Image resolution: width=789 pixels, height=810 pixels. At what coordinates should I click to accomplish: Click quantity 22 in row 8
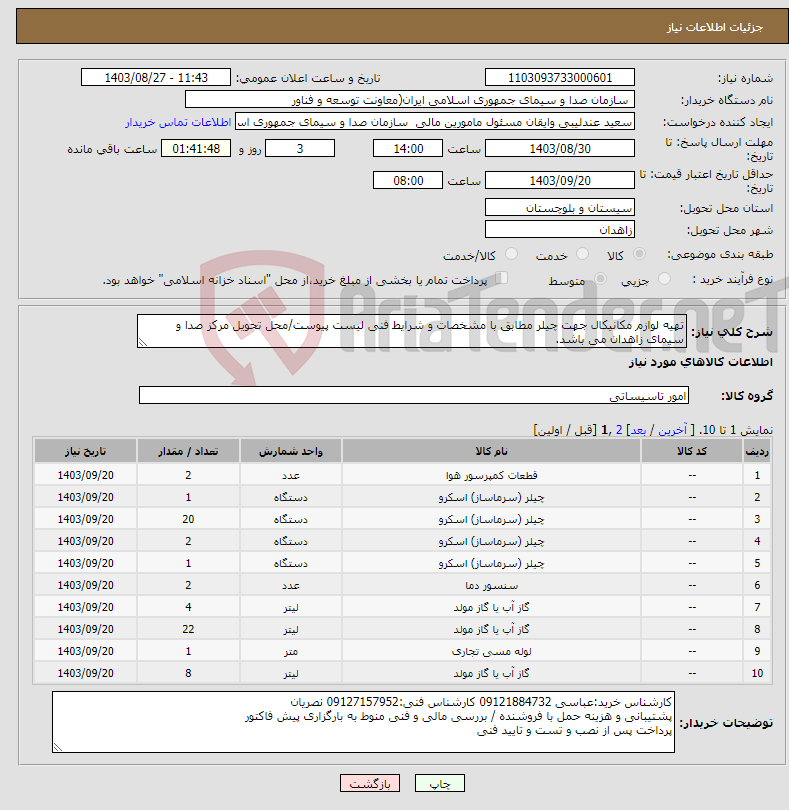[x=188, y=629]
